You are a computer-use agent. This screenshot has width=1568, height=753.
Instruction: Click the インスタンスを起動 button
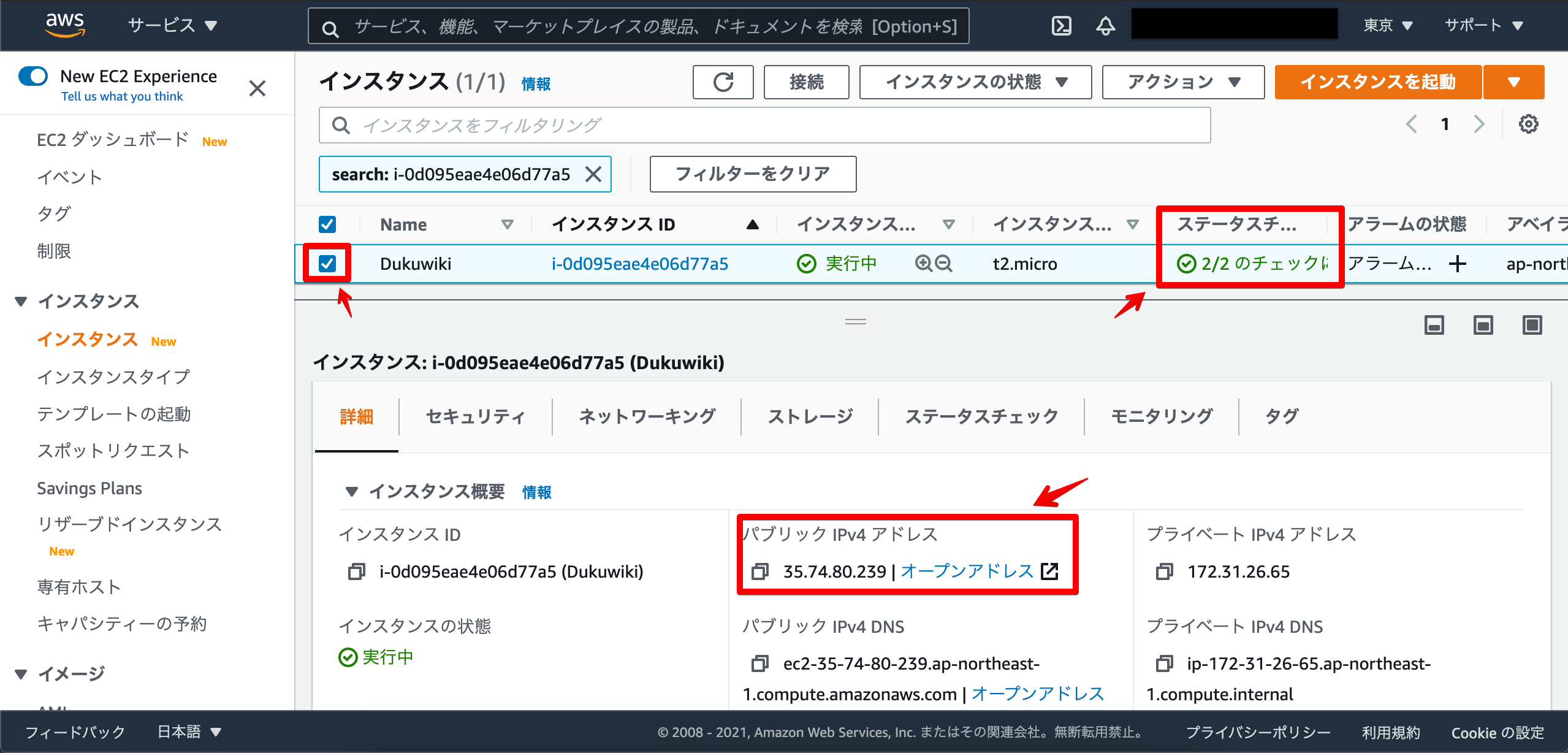(x=1378, y=82)
